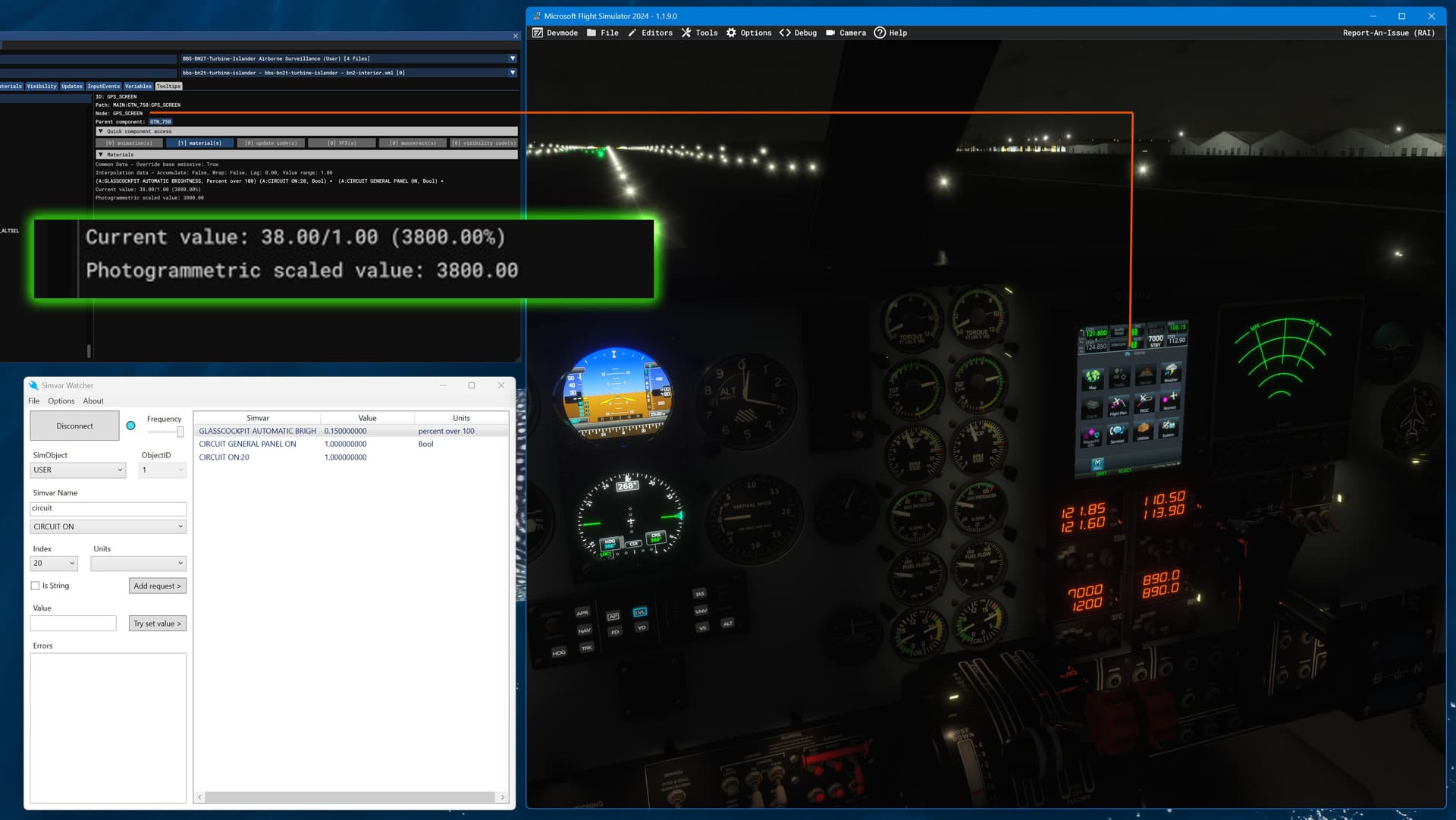Click the Add request button
1456x820 pixels.
(158, 586)
